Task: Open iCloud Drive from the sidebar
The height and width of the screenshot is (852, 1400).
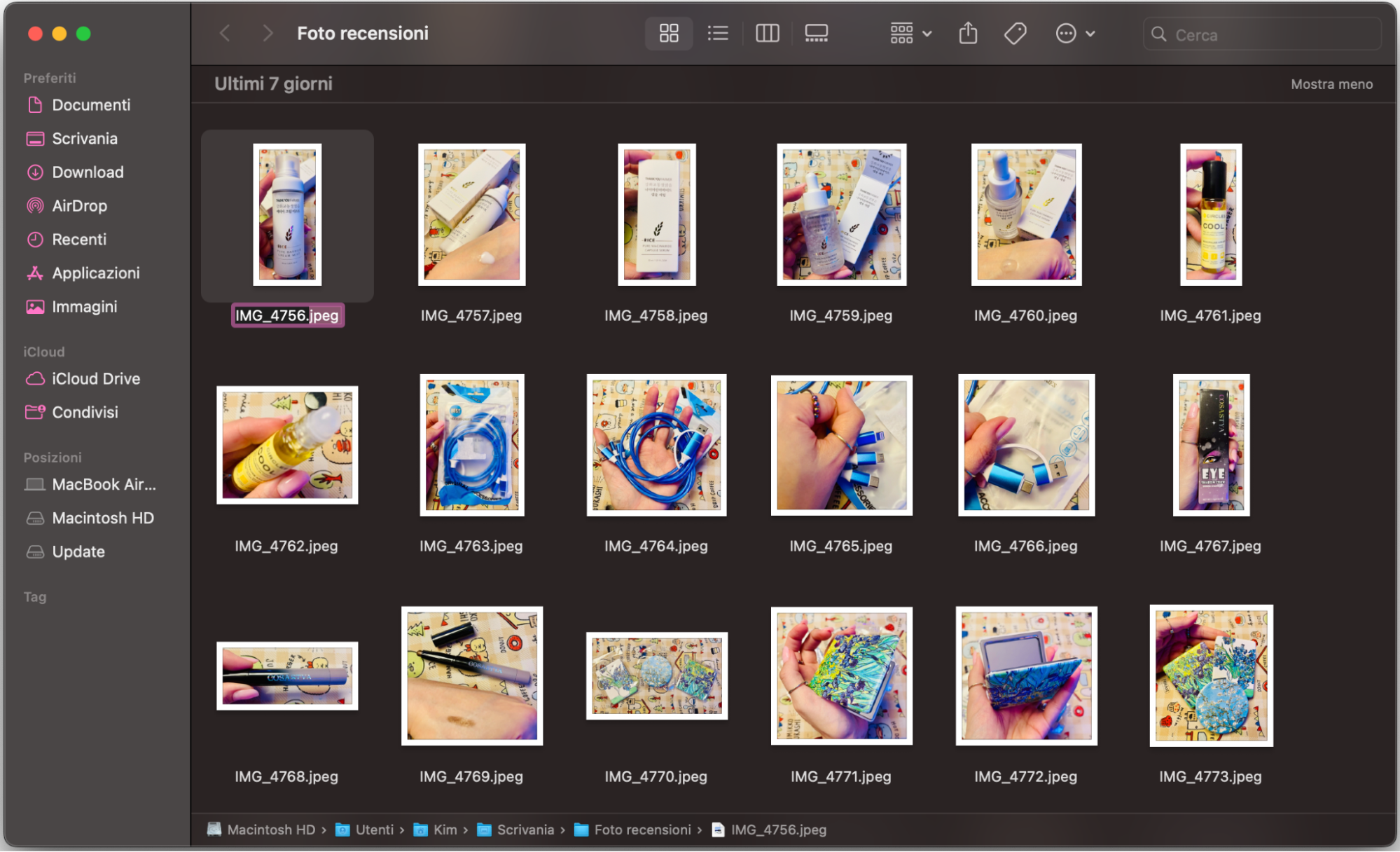Action: point(95,378)
